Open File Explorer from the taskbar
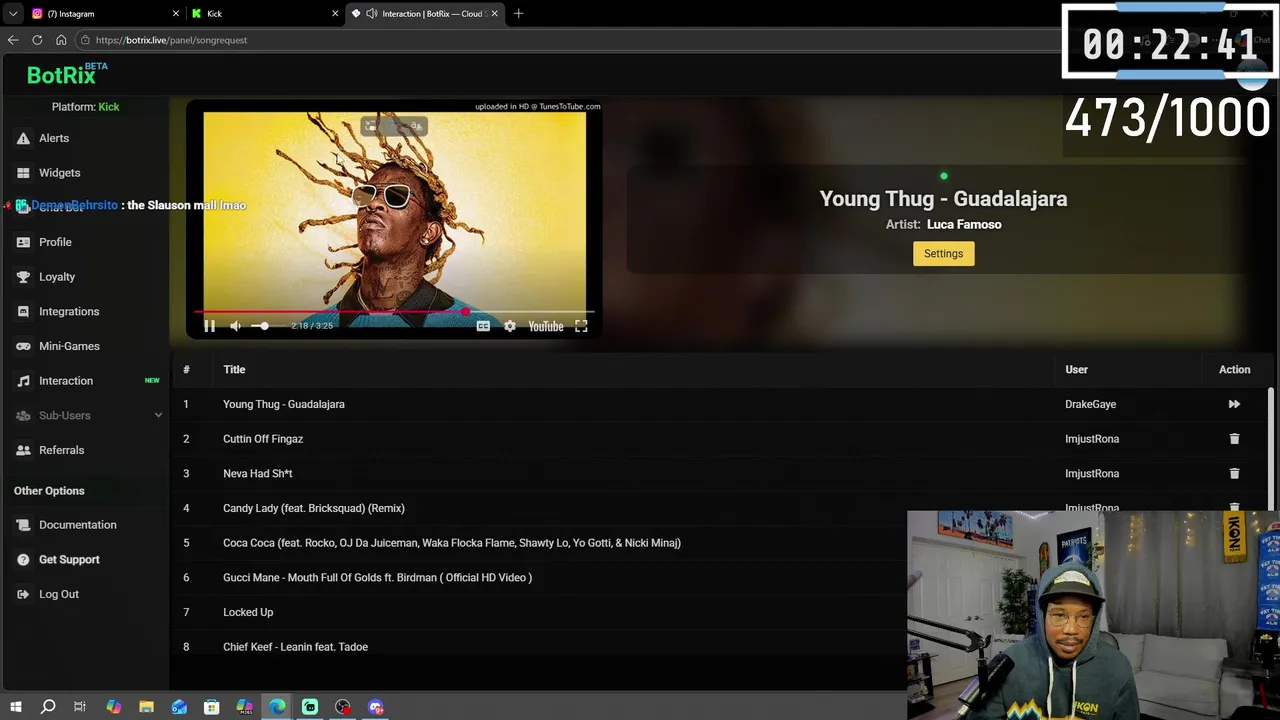The height and width of the screenshot is (720, 1280). pyautogui.click(x=146, y=707)
